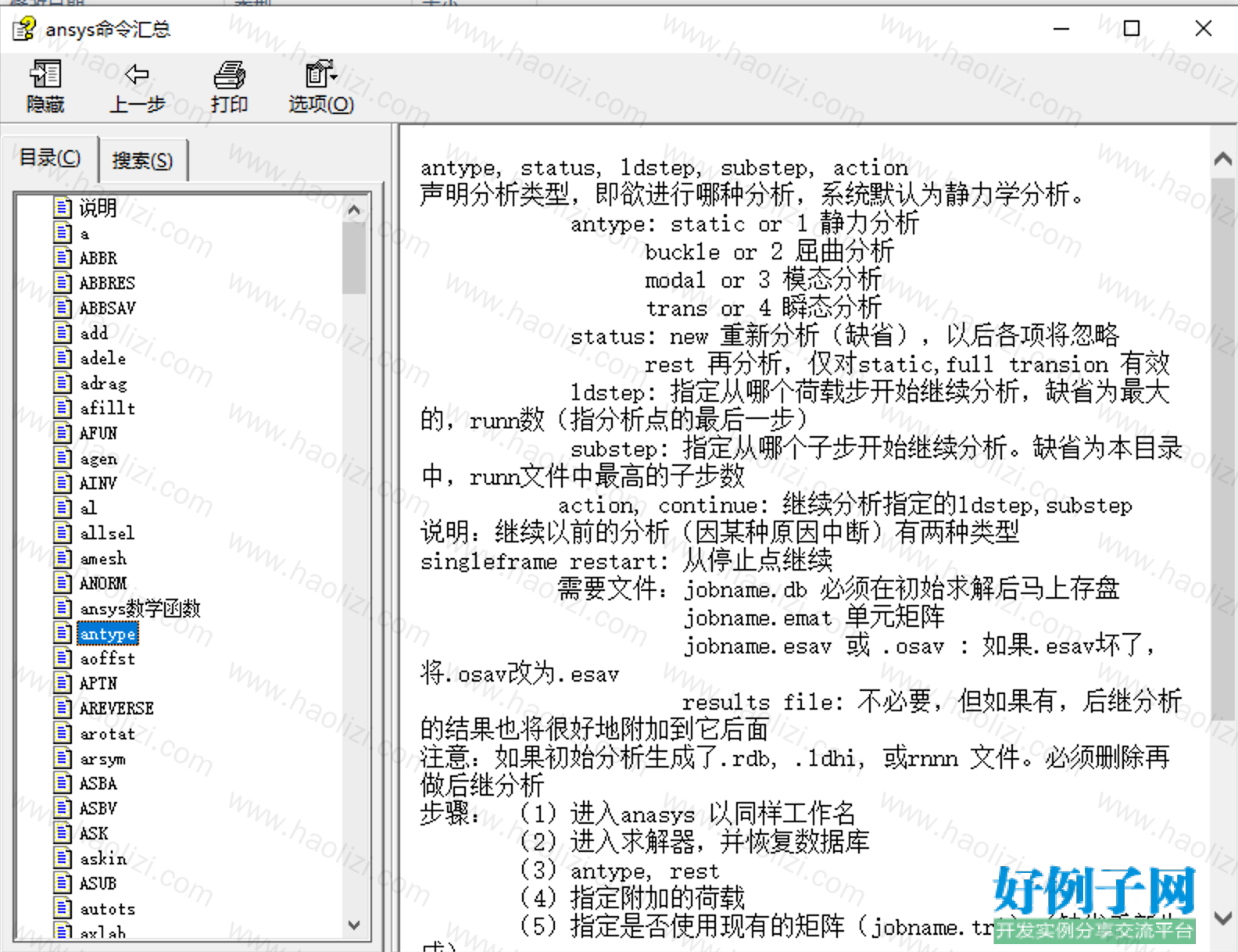
Task: Click the page icon beside adele
Action: pos(63,357)
